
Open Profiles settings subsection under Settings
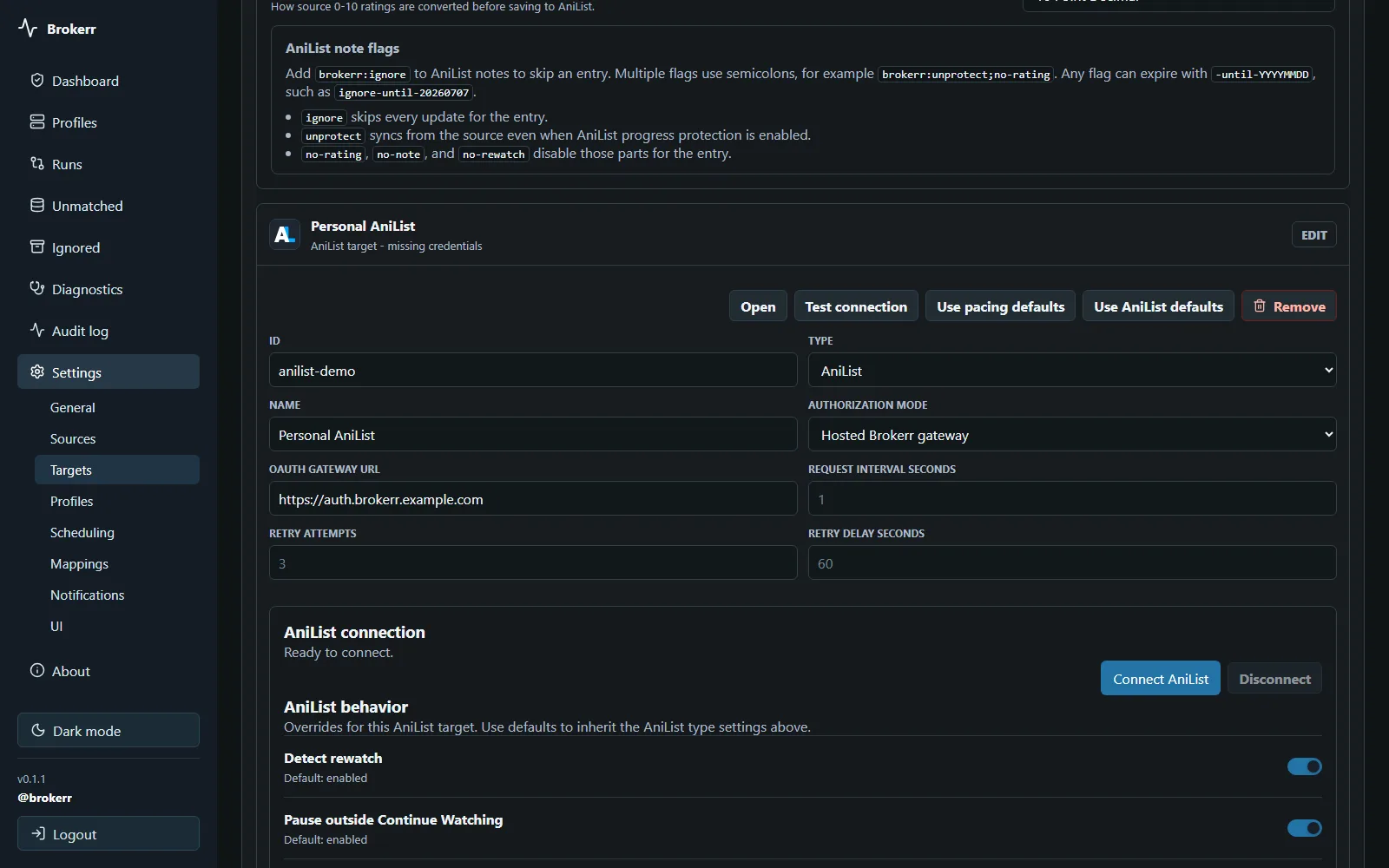coord(117,501)
